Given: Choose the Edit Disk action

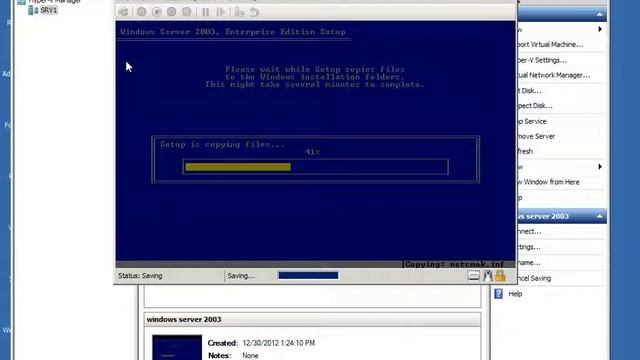Looking at the screenshot, I should coord(529,91).
